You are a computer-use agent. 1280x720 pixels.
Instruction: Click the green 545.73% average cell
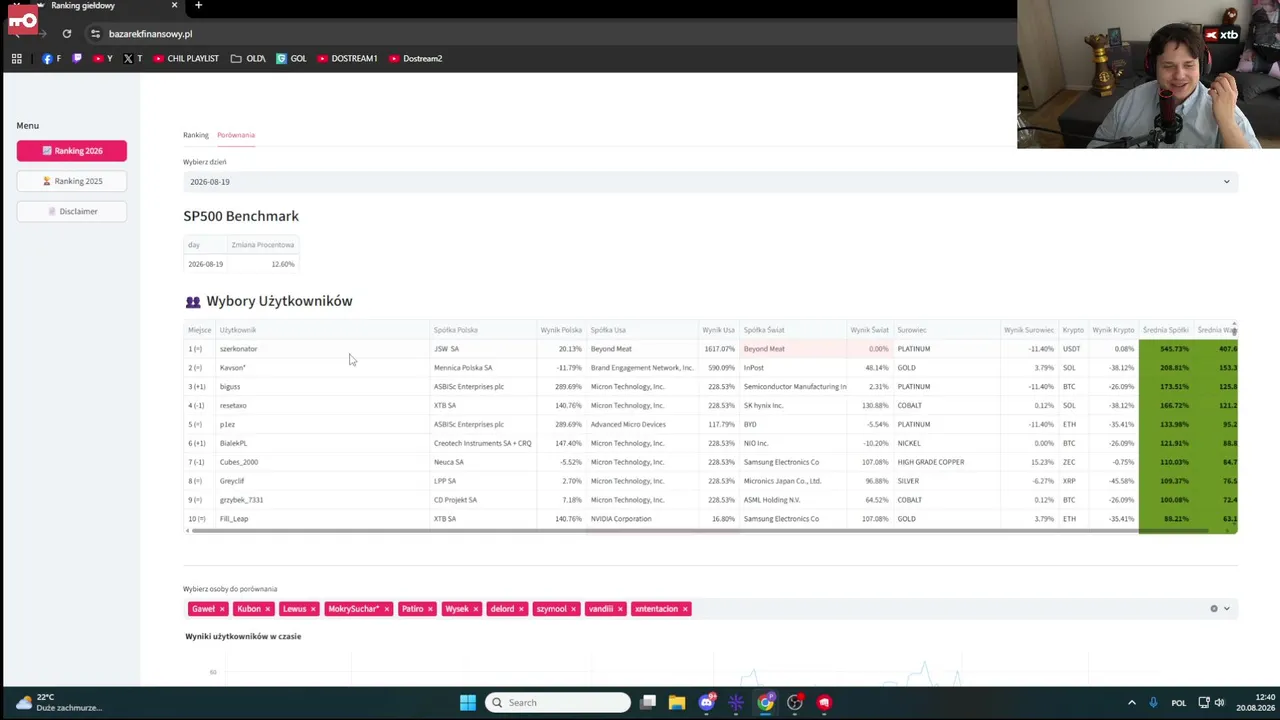point(1165,349)
